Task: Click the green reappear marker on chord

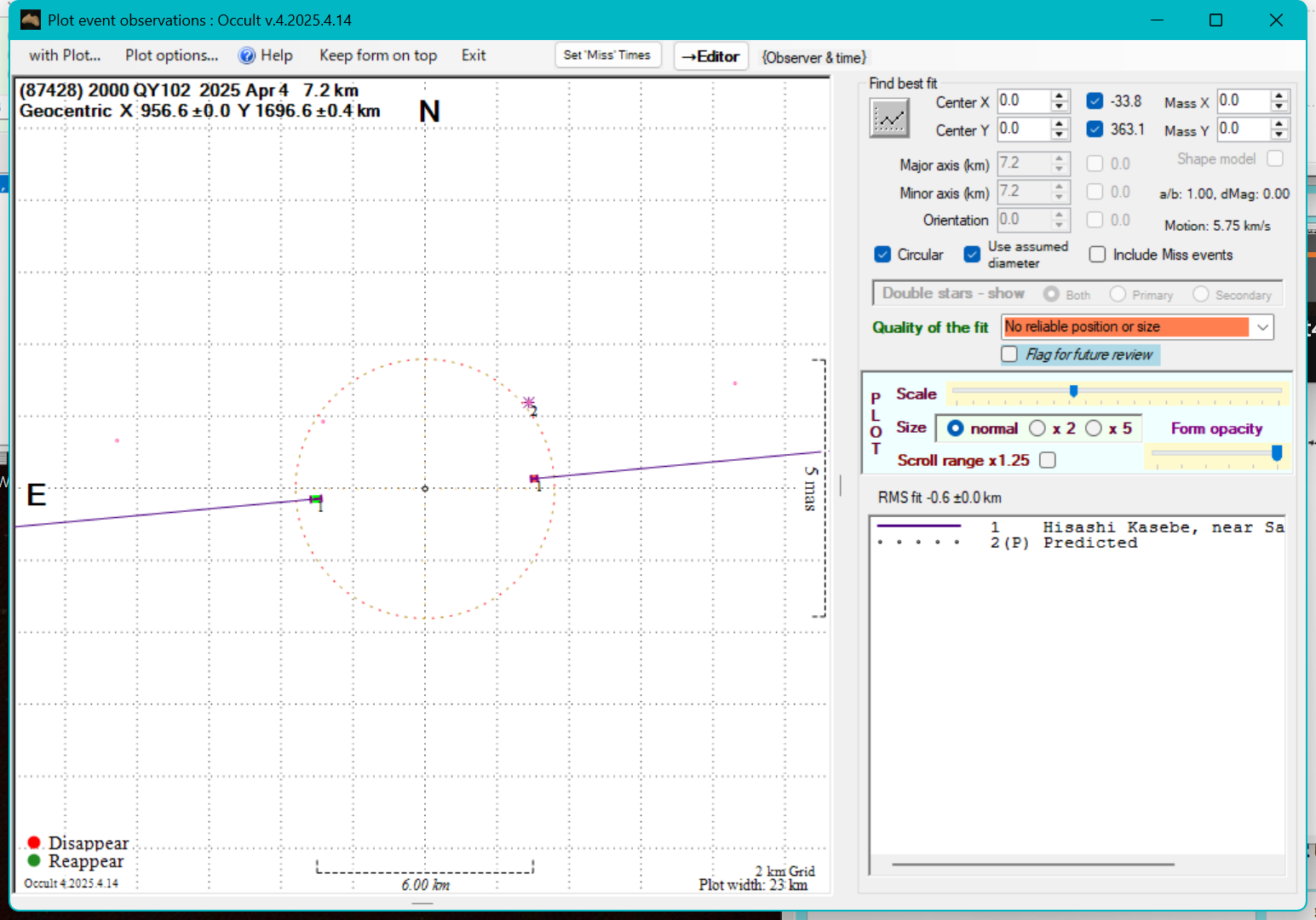Action: click(316, 499)
